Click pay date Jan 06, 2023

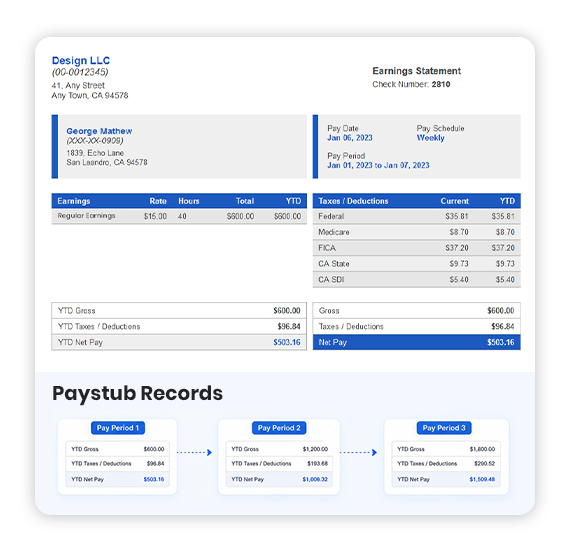(x=350, y=138)
